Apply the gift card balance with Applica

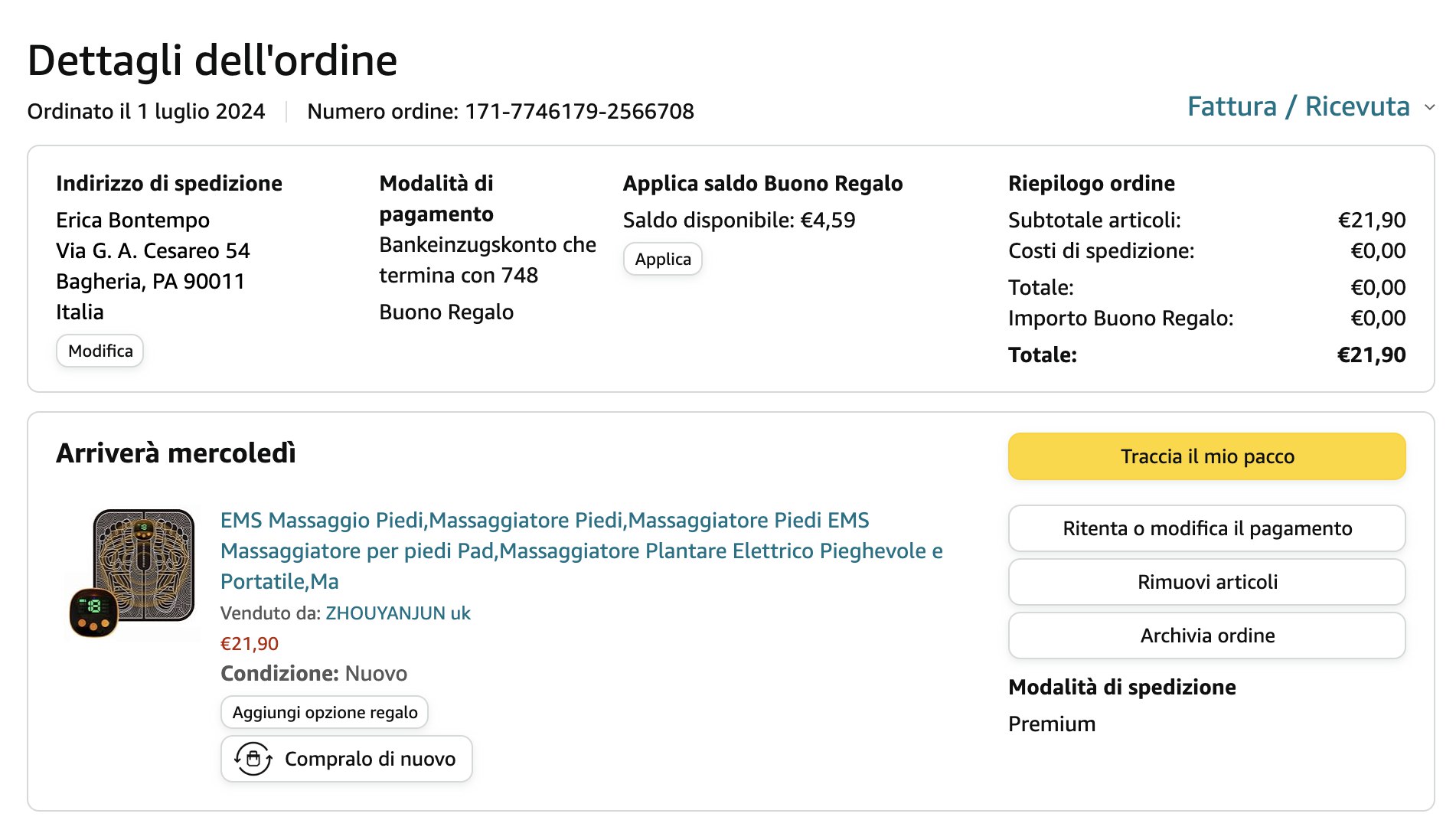pyautogui.click(x=662, y=259)
